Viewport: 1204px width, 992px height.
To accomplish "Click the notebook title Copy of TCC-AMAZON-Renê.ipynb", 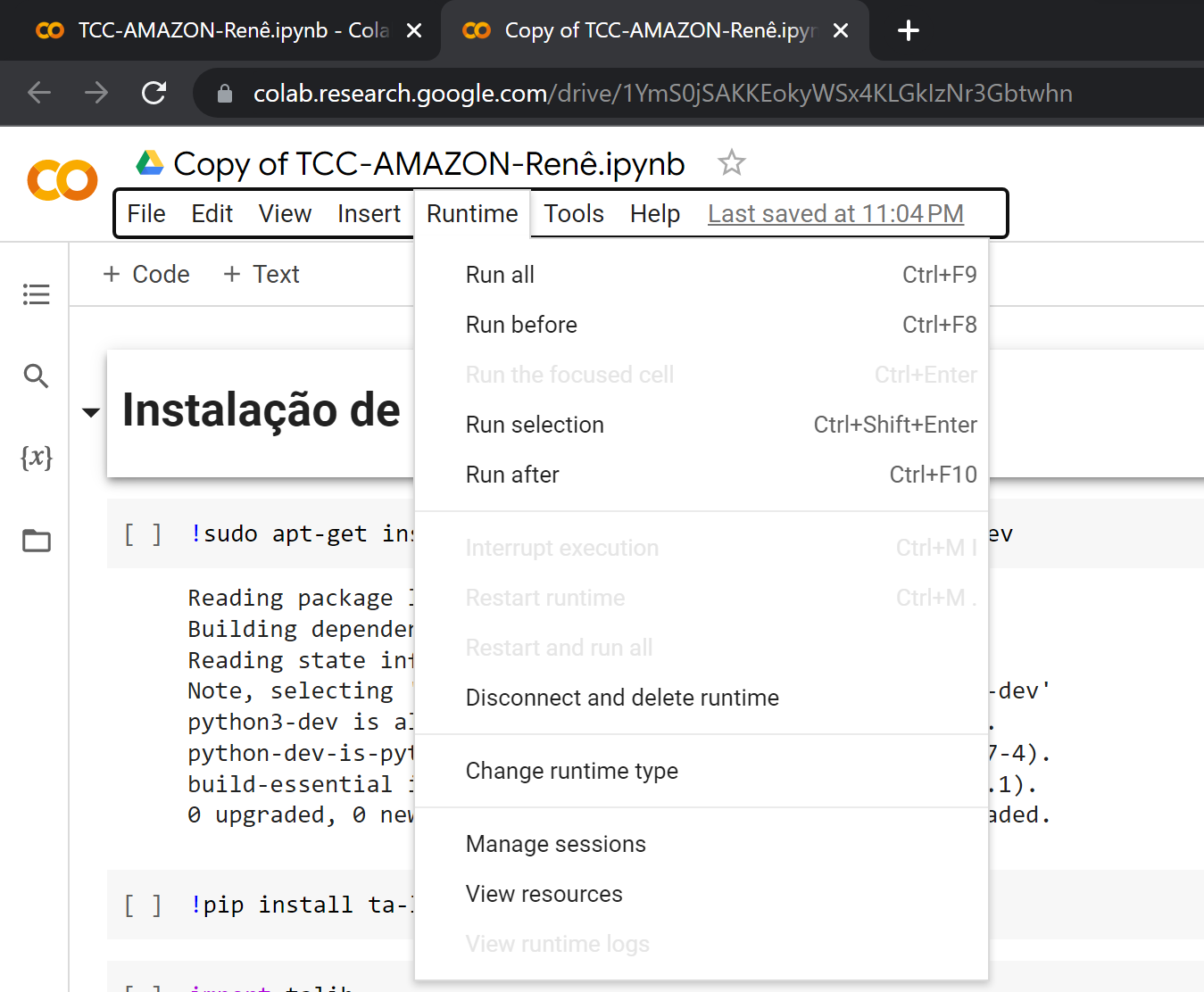I will coord(429,163).
